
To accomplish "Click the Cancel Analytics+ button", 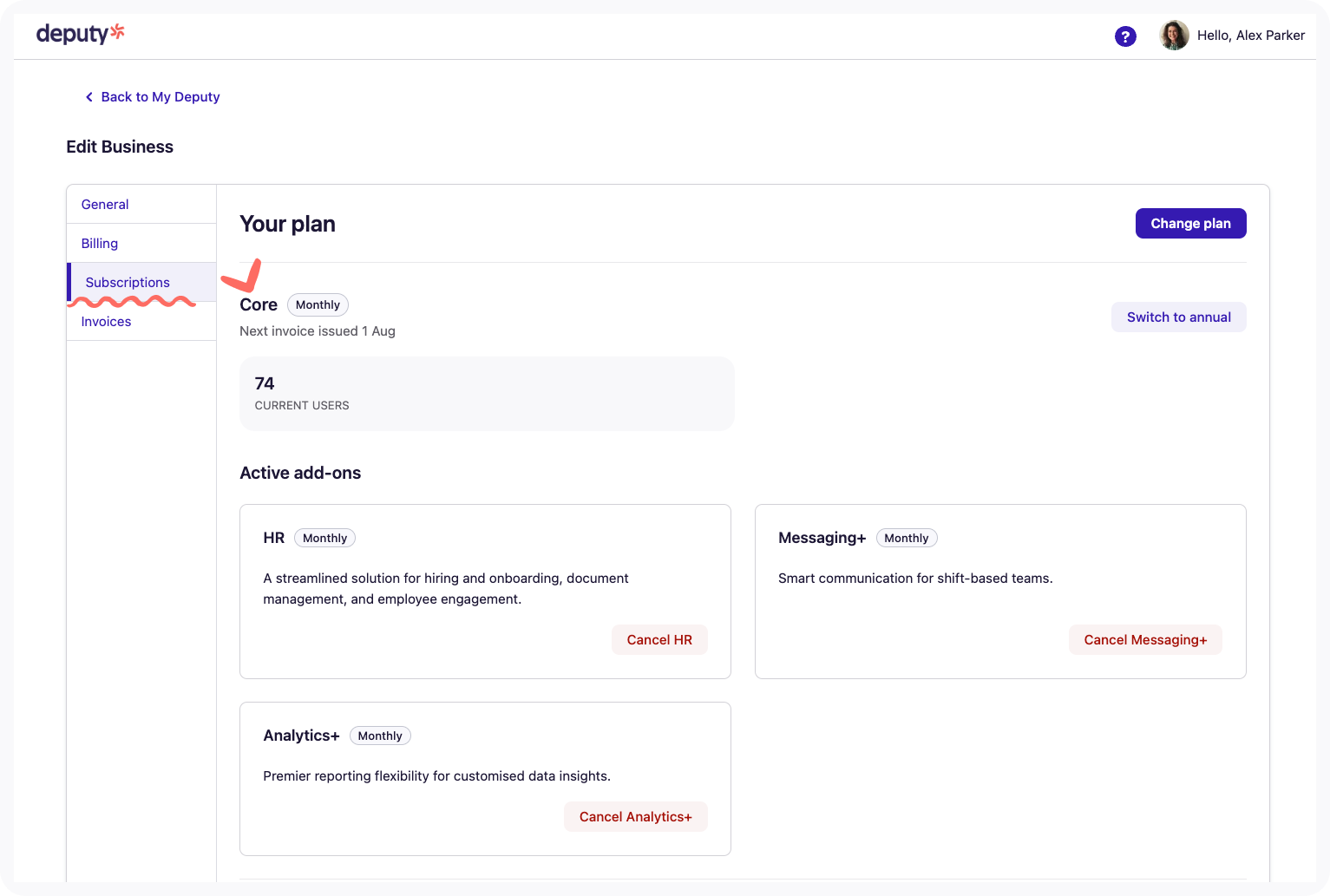I will (635, 816).
